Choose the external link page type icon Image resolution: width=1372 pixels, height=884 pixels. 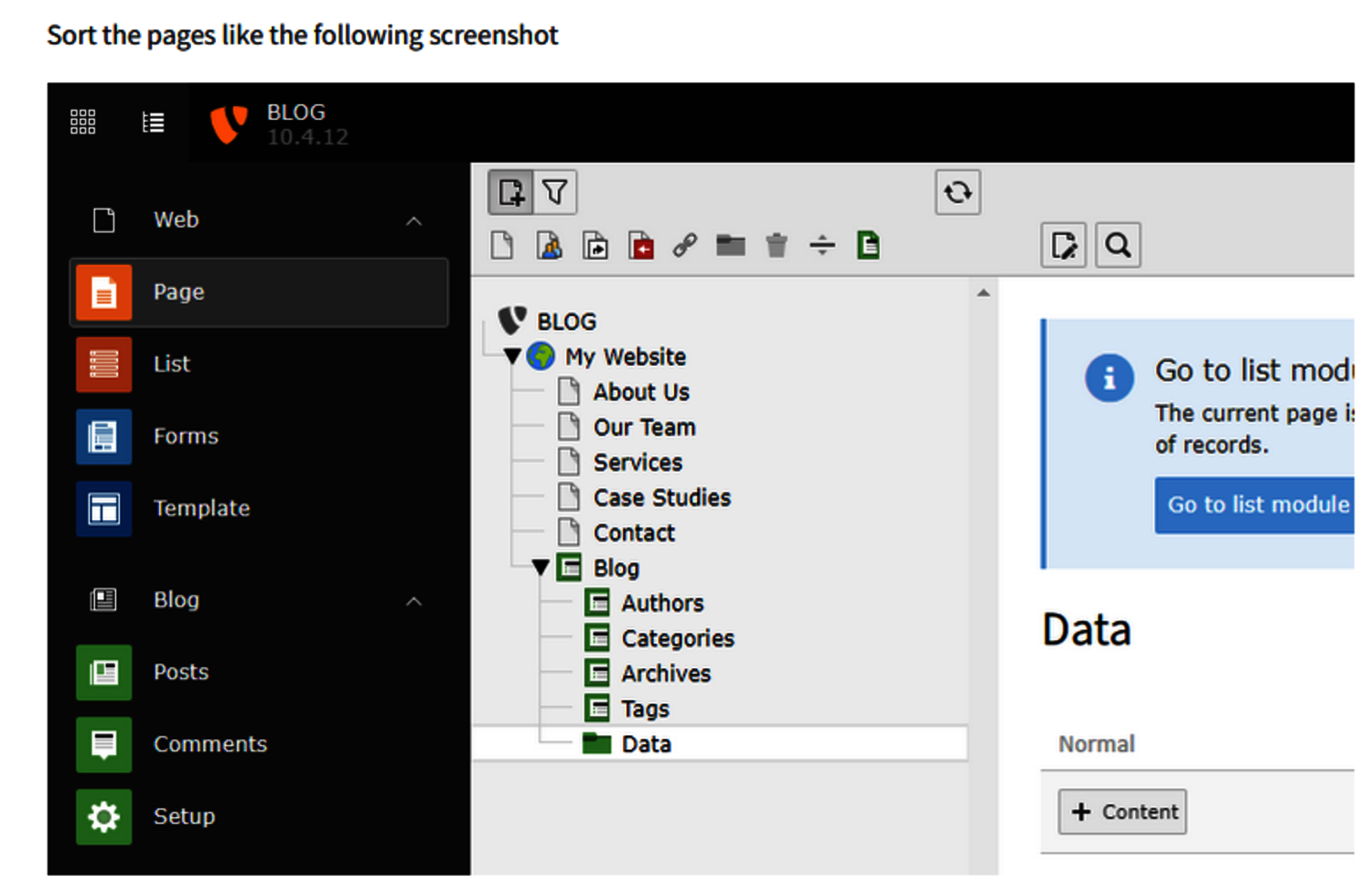[685, 246]
